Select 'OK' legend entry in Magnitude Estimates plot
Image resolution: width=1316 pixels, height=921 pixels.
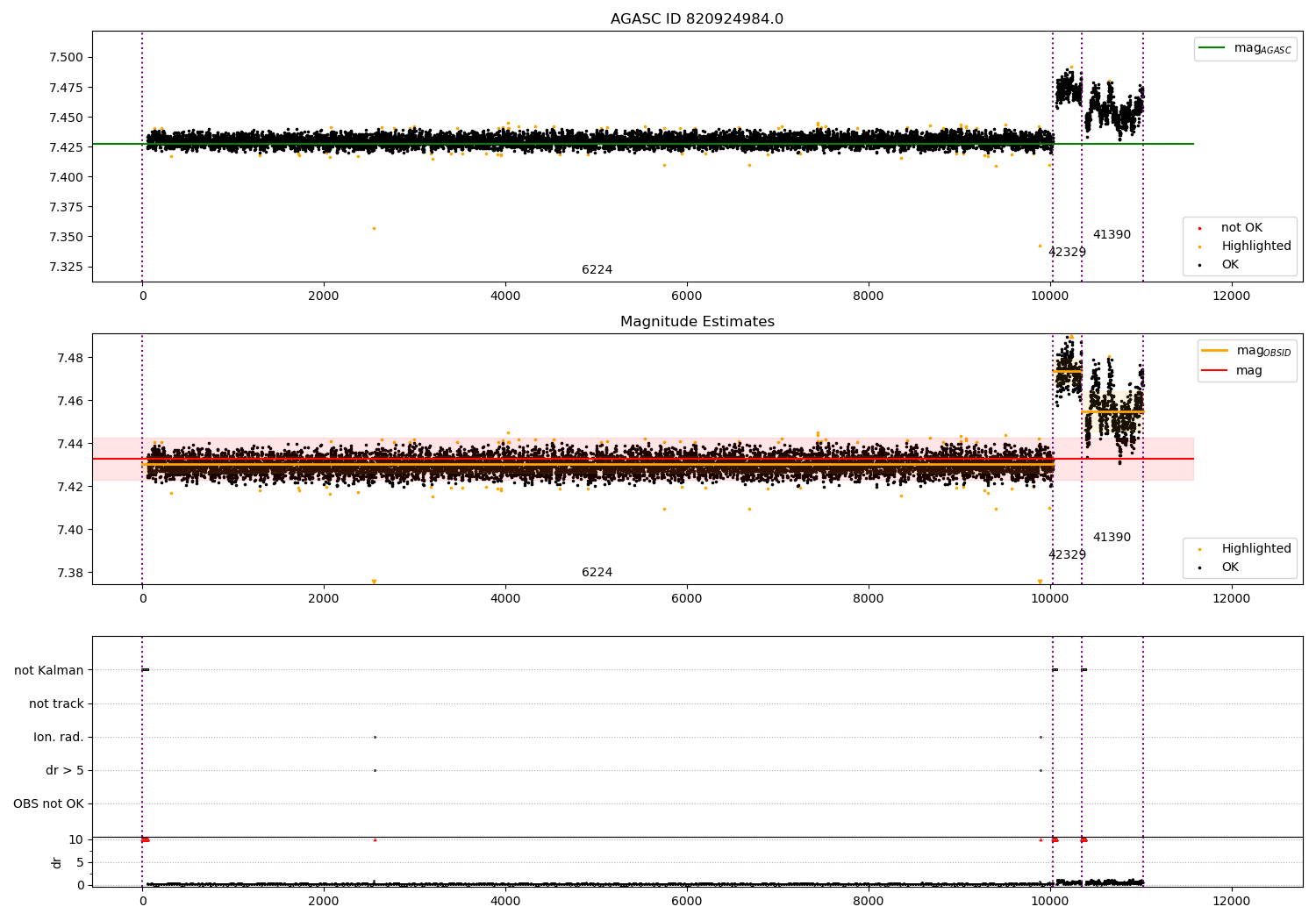tap(1230, 568)
